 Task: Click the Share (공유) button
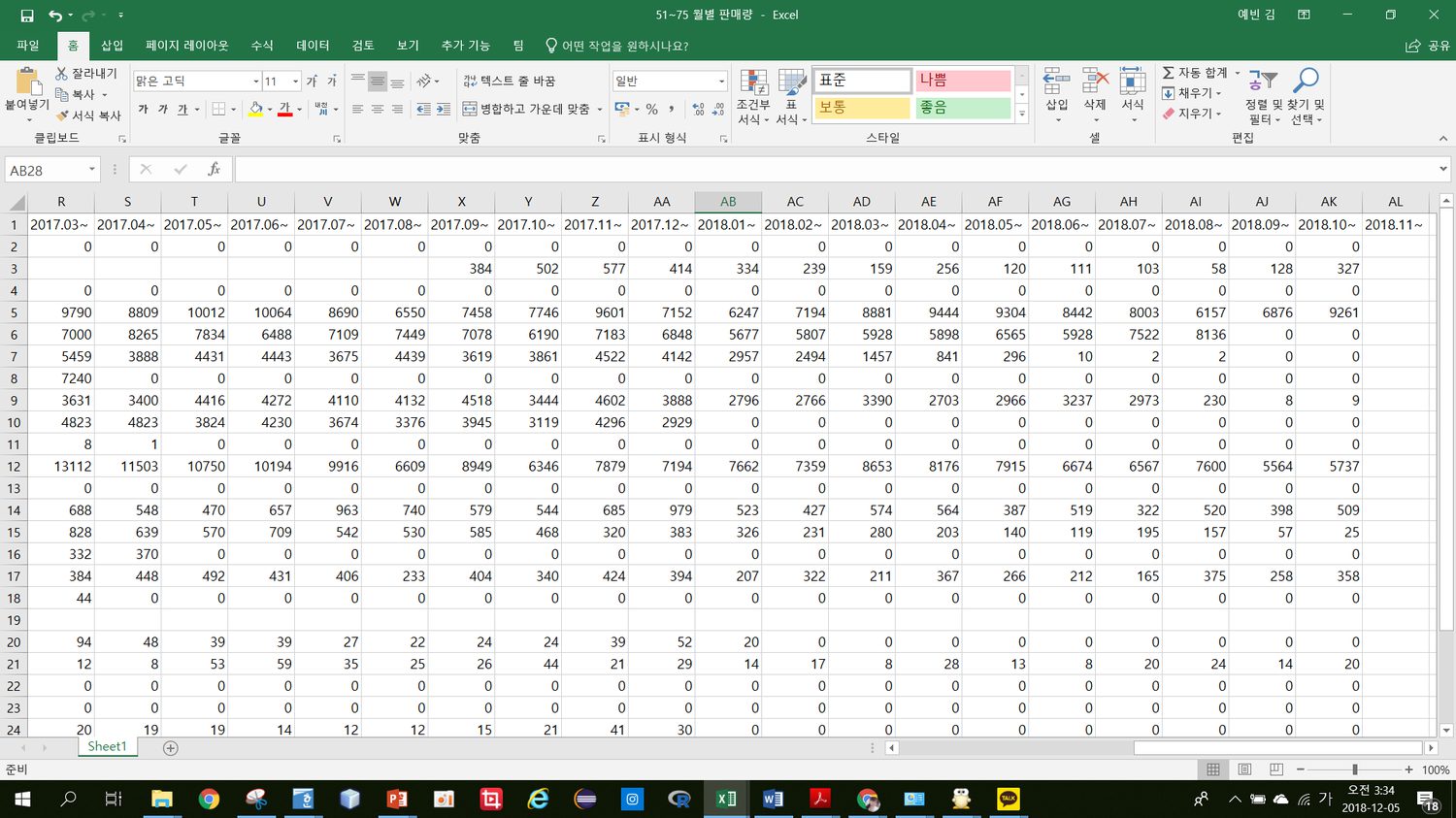pos(1427,46)
